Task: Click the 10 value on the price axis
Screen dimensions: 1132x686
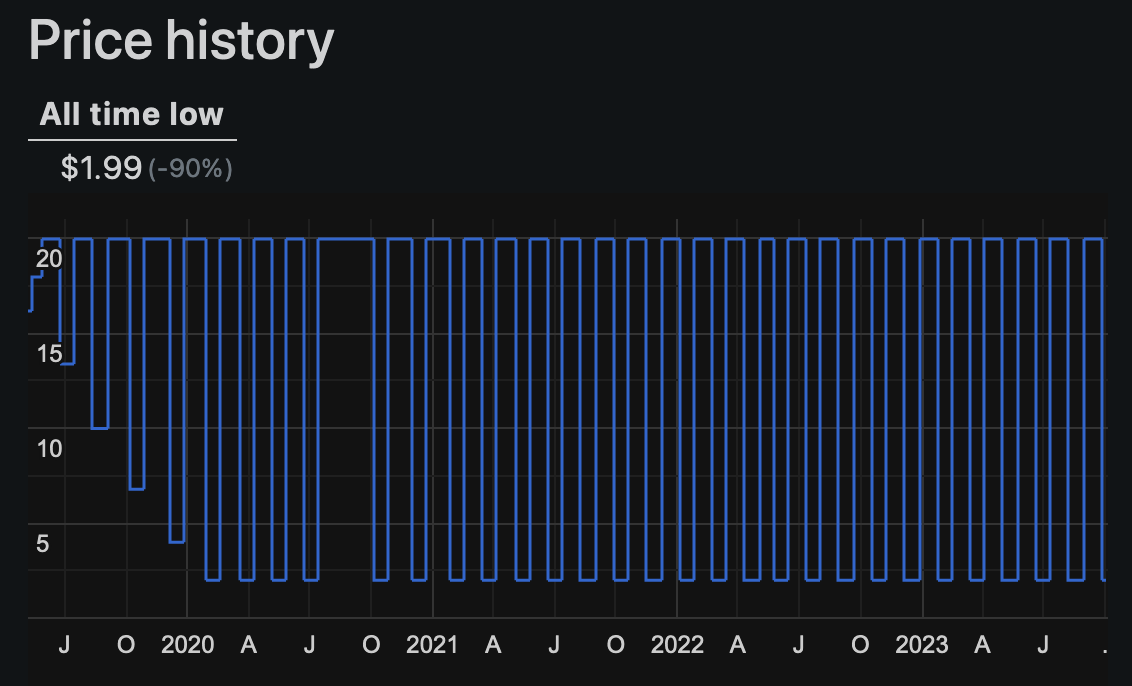Action: [49, 448]
